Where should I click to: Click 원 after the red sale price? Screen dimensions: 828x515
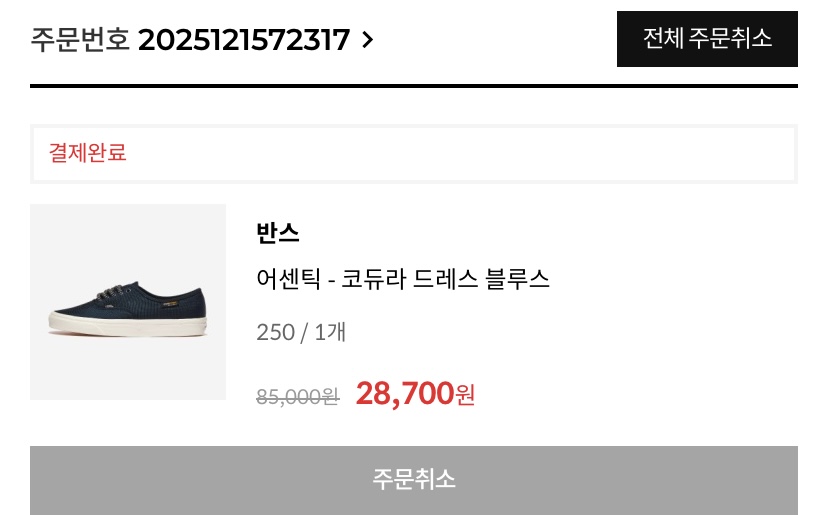point(465,396)
